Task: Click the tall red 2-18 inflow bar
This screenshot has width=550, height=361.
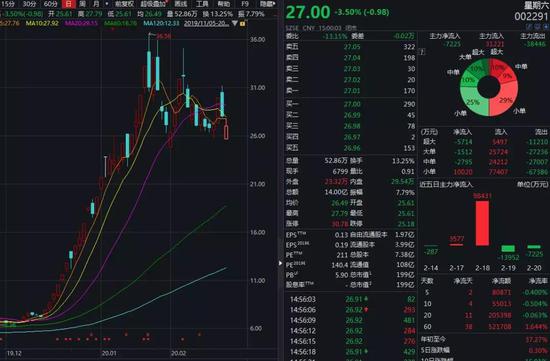Action: tap(482, 223)
